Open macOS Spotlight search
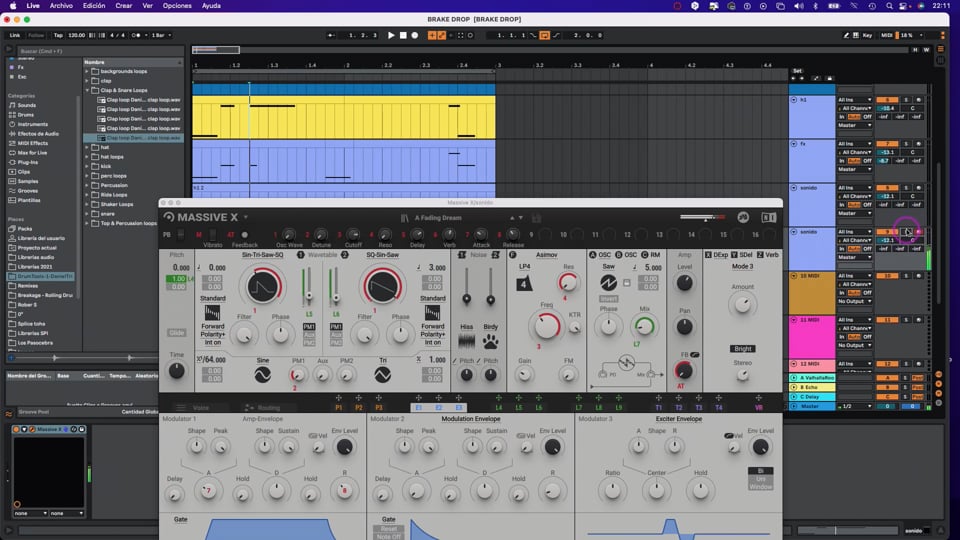Screen dimensions: 960x540 pos(889,6)
